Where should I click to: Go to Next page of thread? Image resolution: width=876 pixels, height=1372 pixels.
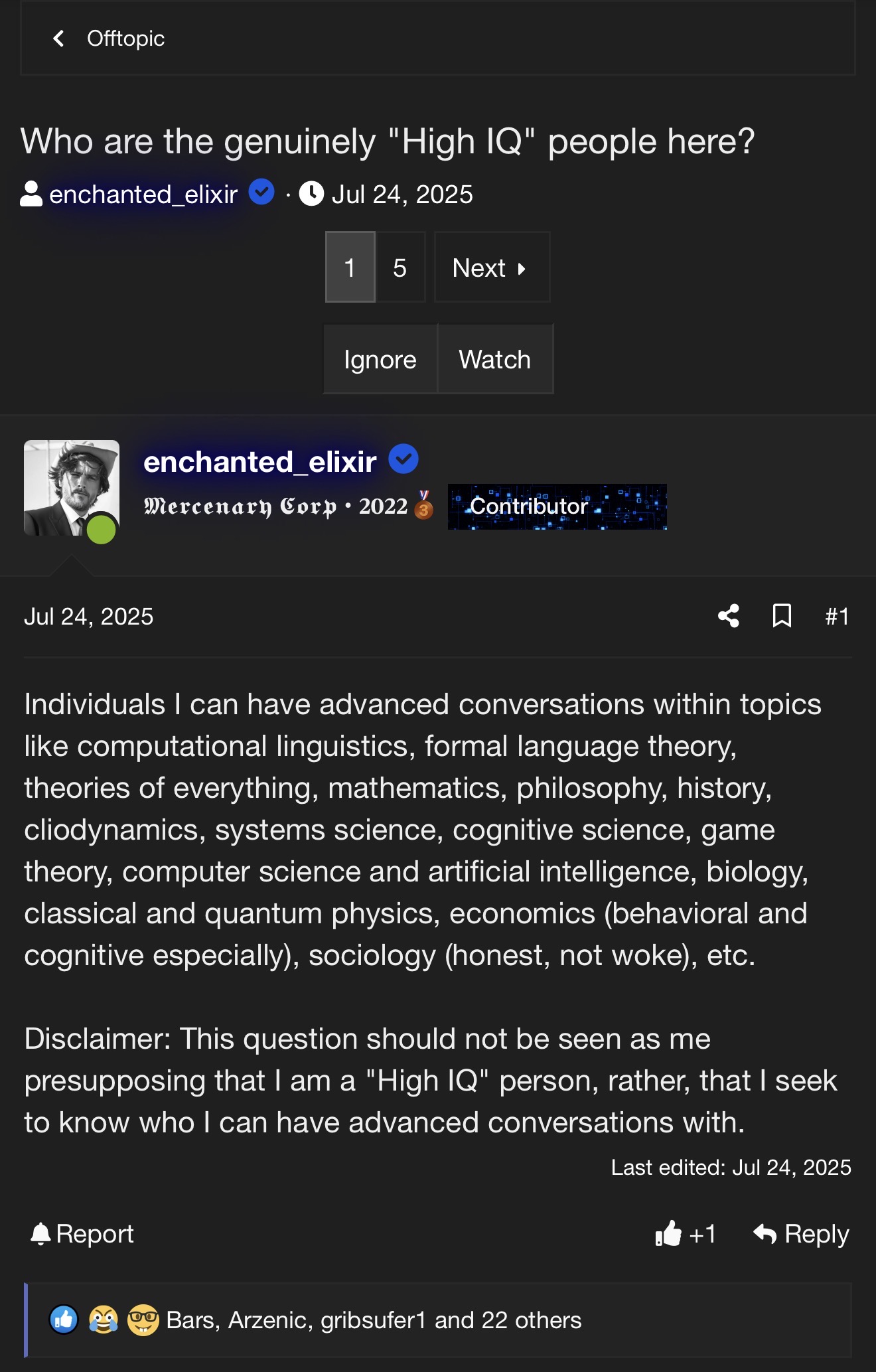491,267
